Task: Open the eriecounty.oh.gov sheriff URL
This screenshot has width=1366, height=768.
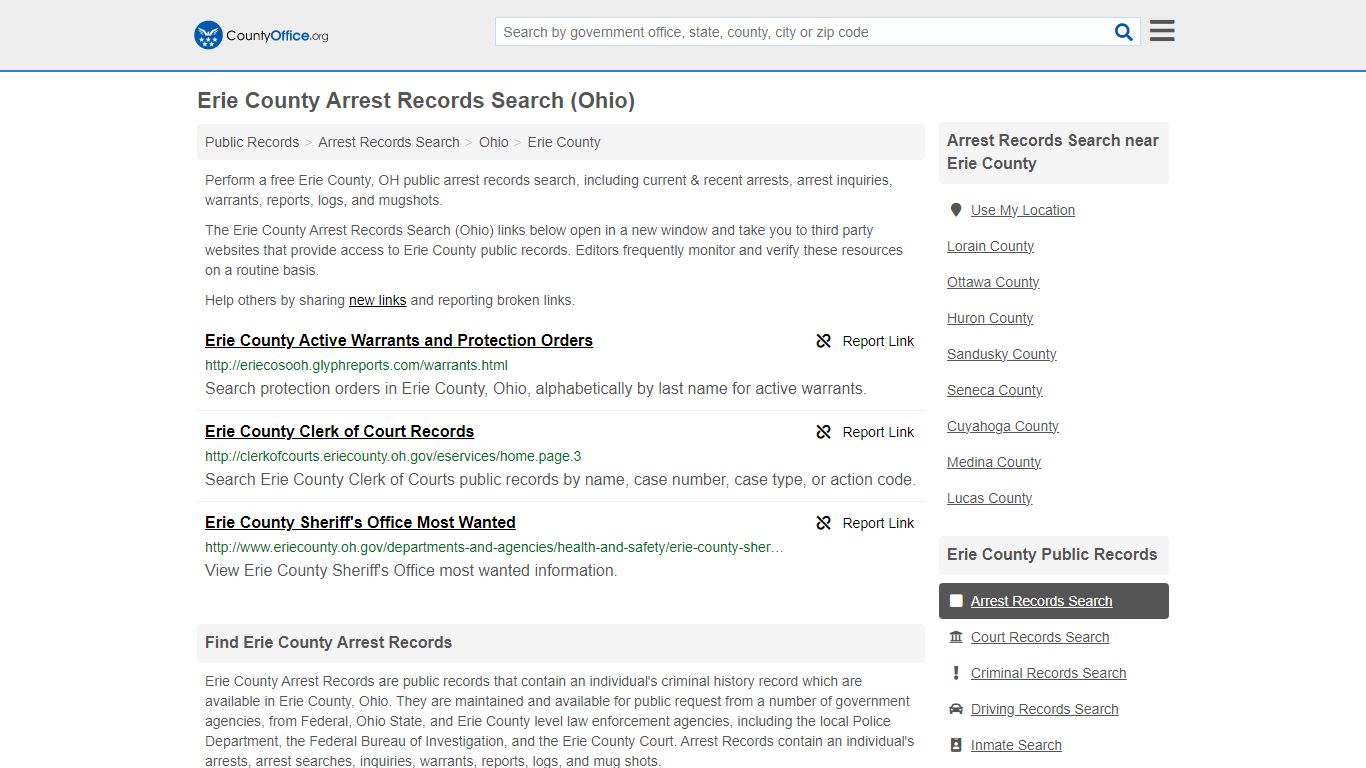Action: click(x=494, y=547)
